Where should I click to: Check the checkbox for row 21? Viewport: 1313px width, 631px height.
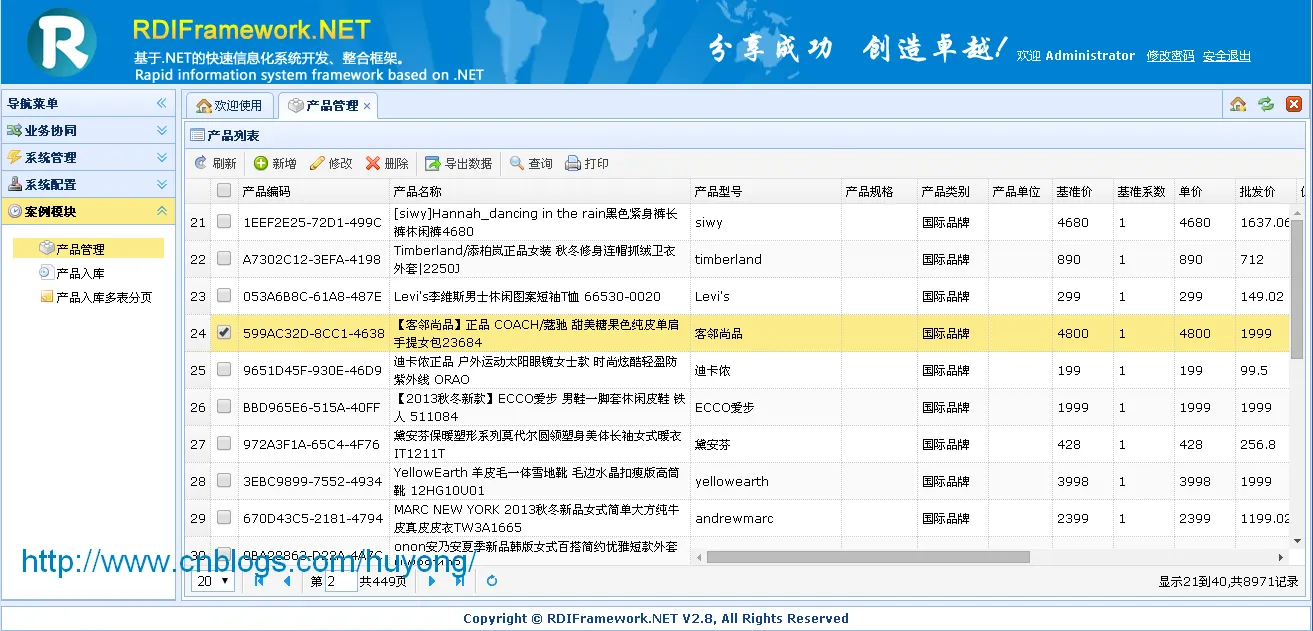pos(224,222)
